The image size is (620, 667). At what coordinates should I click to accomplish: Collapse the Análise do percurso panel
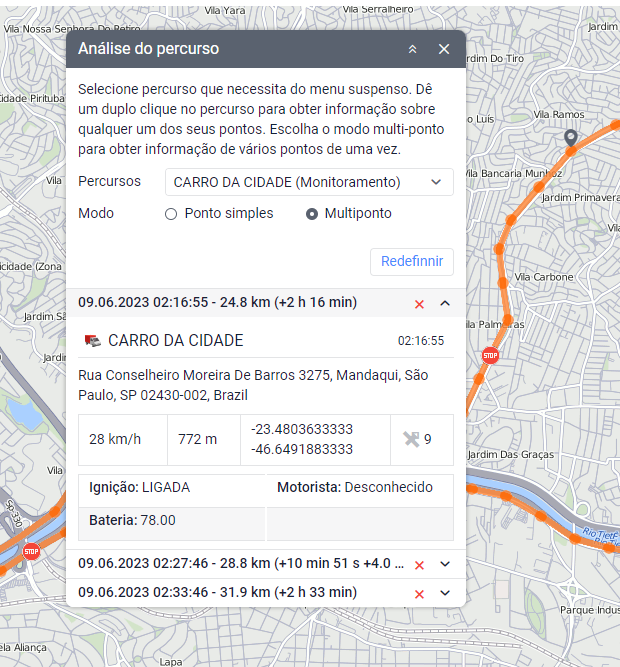(412, 49)
